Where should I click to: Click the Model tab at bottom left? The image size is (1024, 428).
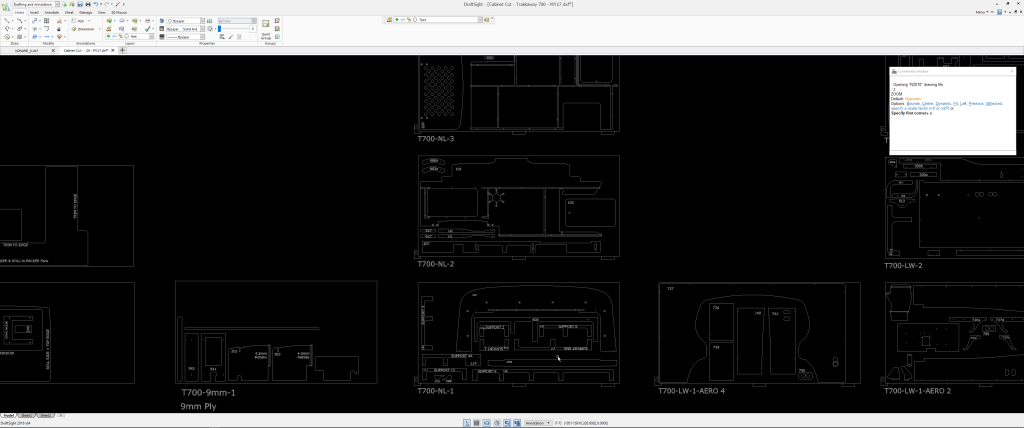point(8,414)
